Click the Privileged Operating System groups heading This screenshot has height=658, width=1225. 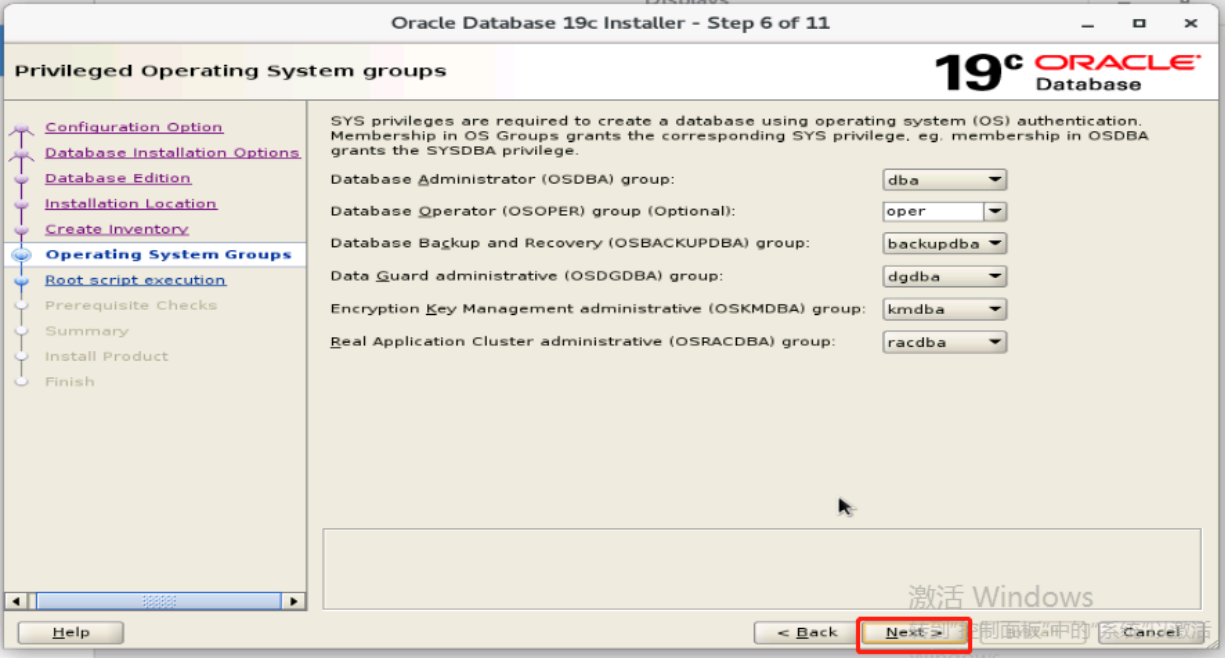coord(231,72)
